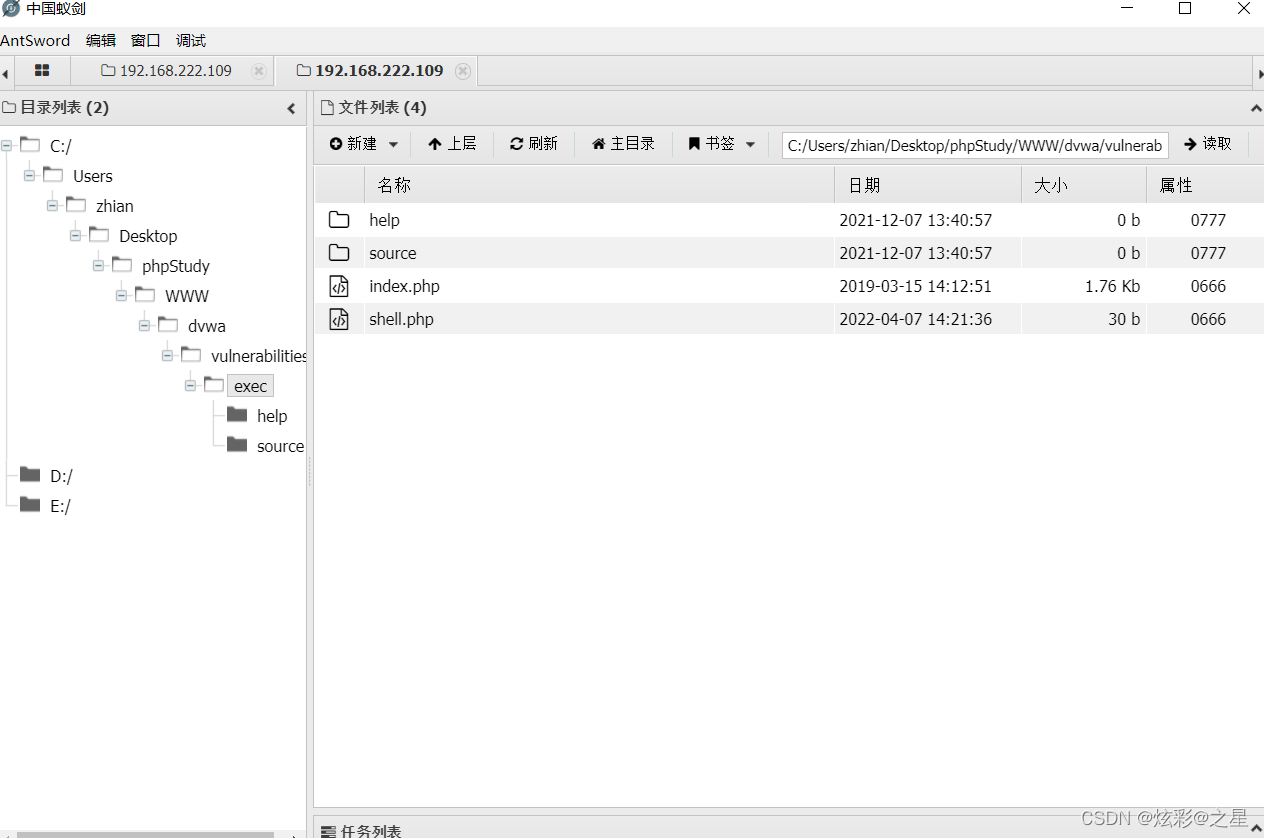Viewport: 1264px width, 838px height.
Task: Sort by the 名称 column header
Action: 599,185
